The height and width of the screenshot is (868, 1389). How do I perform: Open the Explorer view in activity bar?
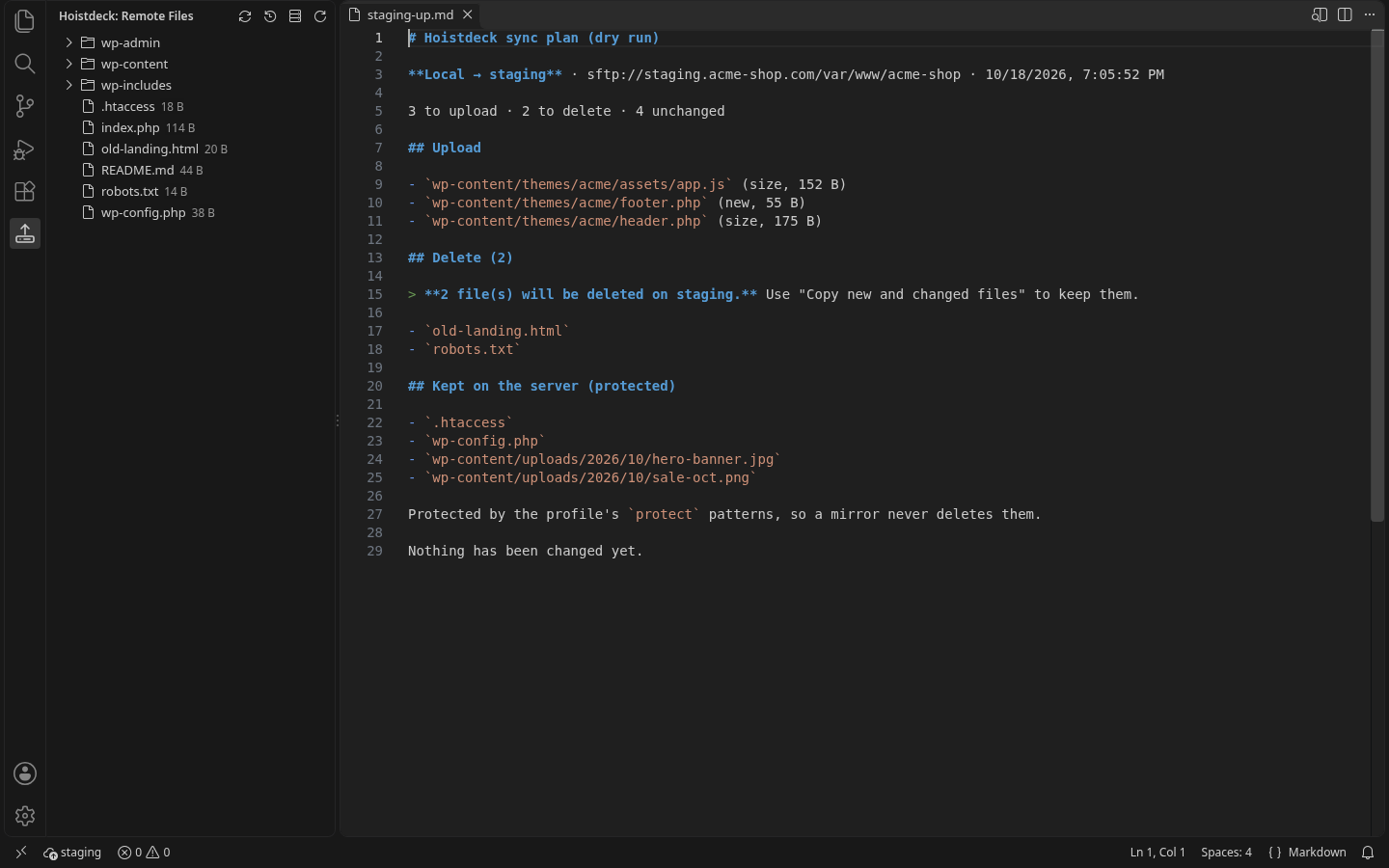coord(25,21)
